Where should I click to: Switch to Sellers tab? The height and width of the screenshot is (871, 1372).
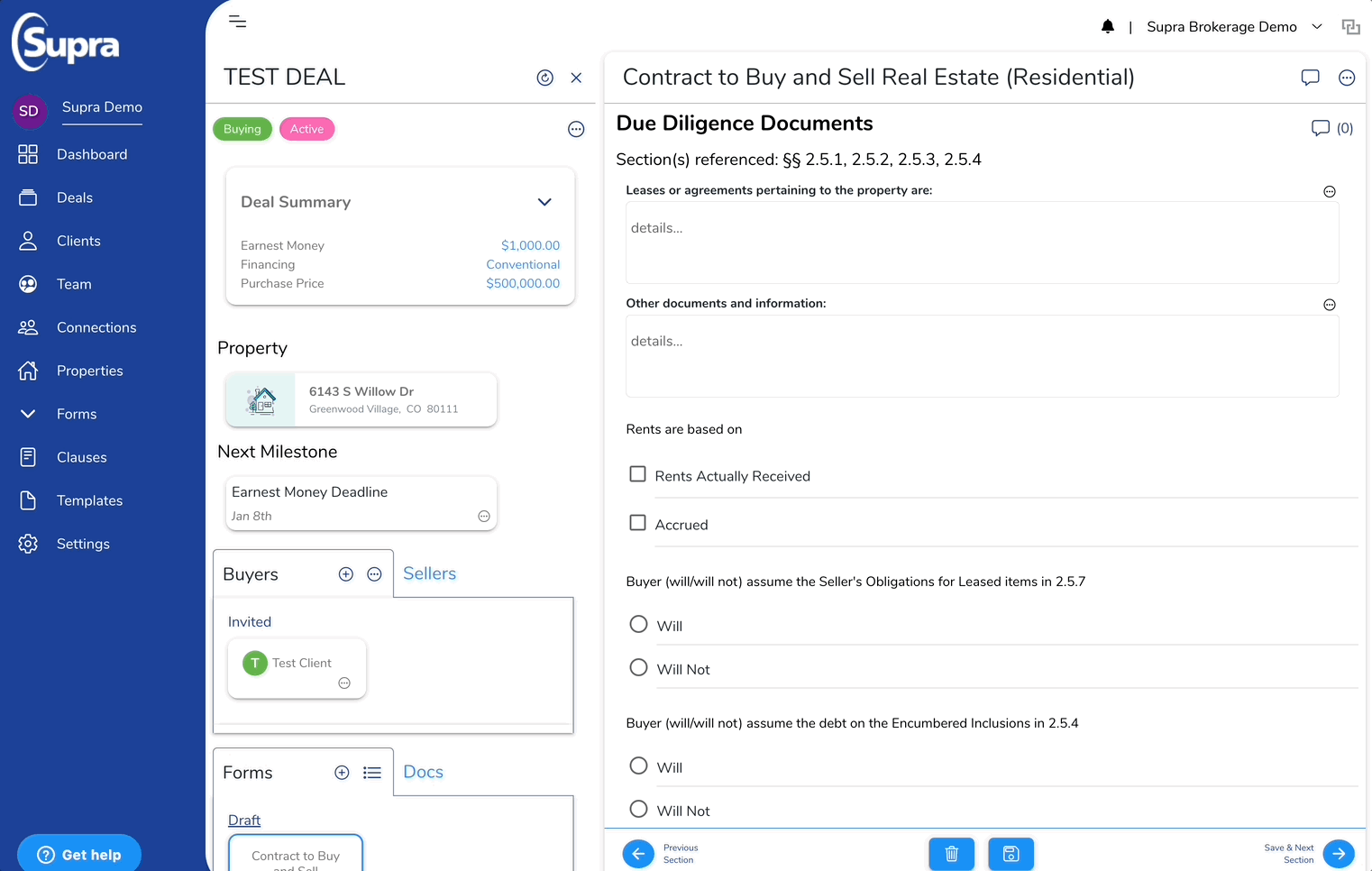coord(429,573)
